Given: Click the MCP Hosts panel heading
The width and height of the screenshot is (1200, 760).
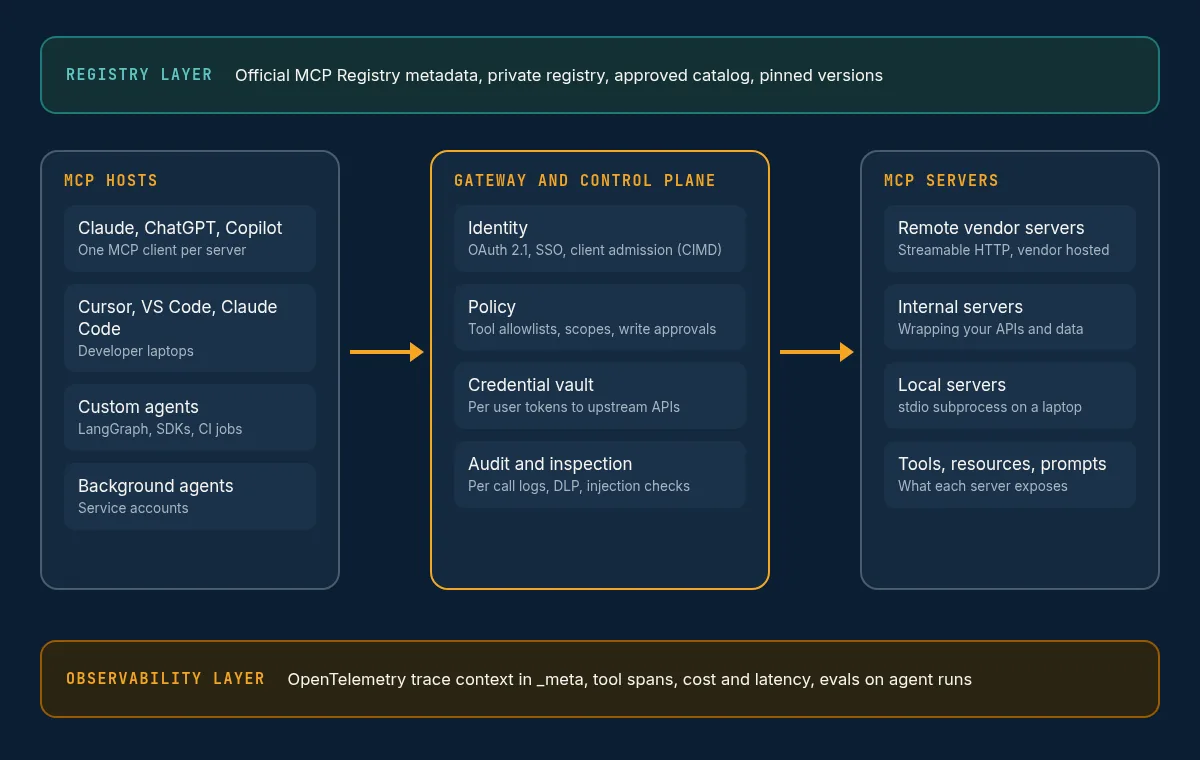Looking at the screenshot, I should [111, 181].
